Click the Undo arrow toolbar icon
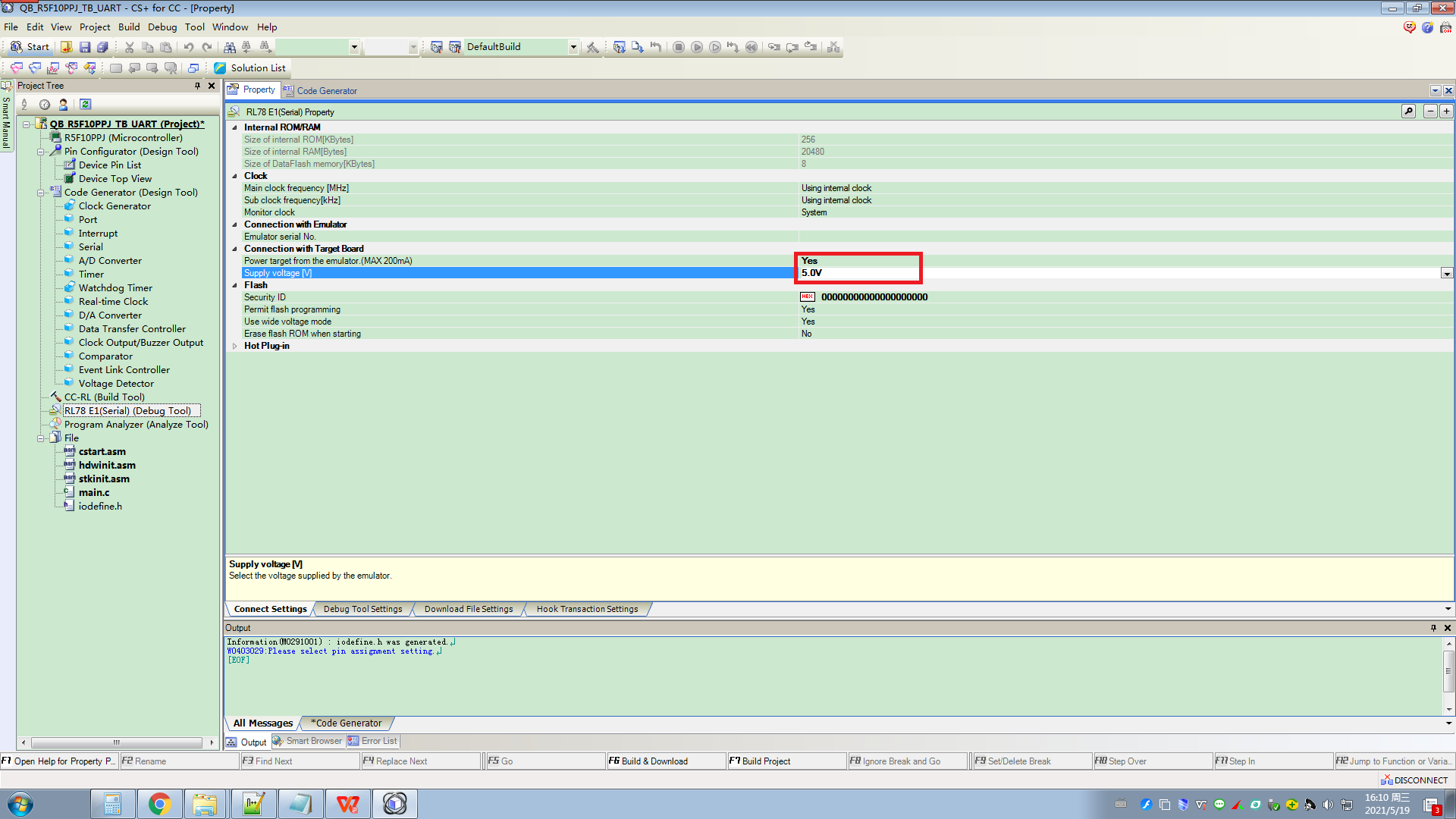 188,47
